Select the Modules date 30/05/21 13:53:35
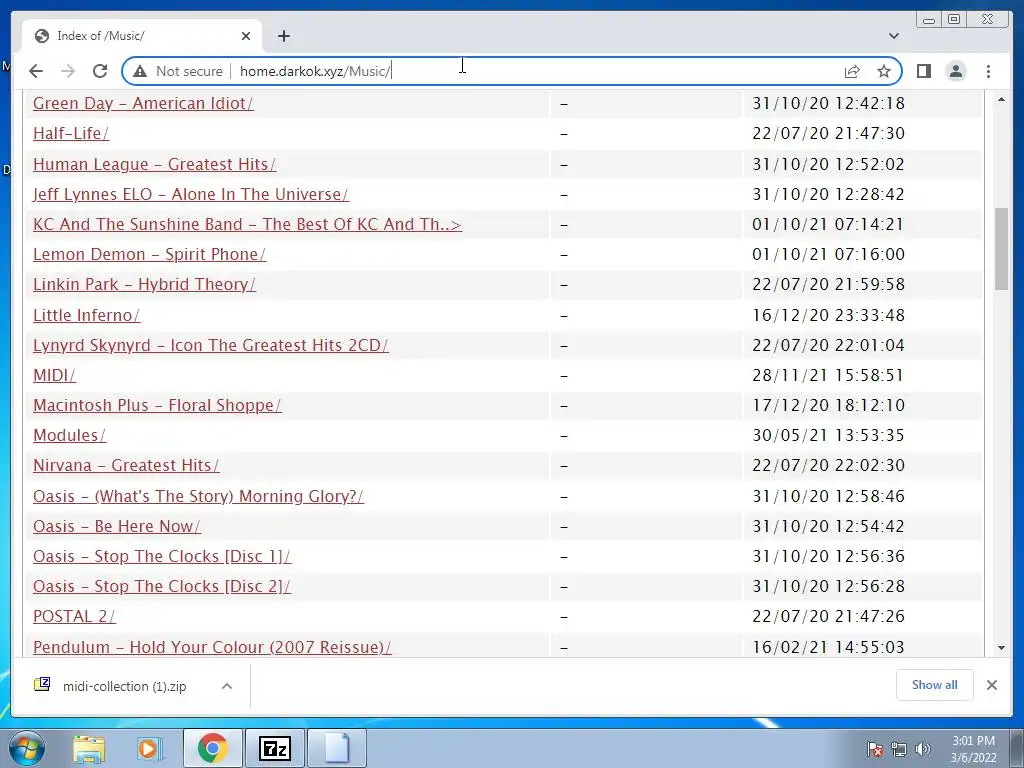 tap(828, 435)
